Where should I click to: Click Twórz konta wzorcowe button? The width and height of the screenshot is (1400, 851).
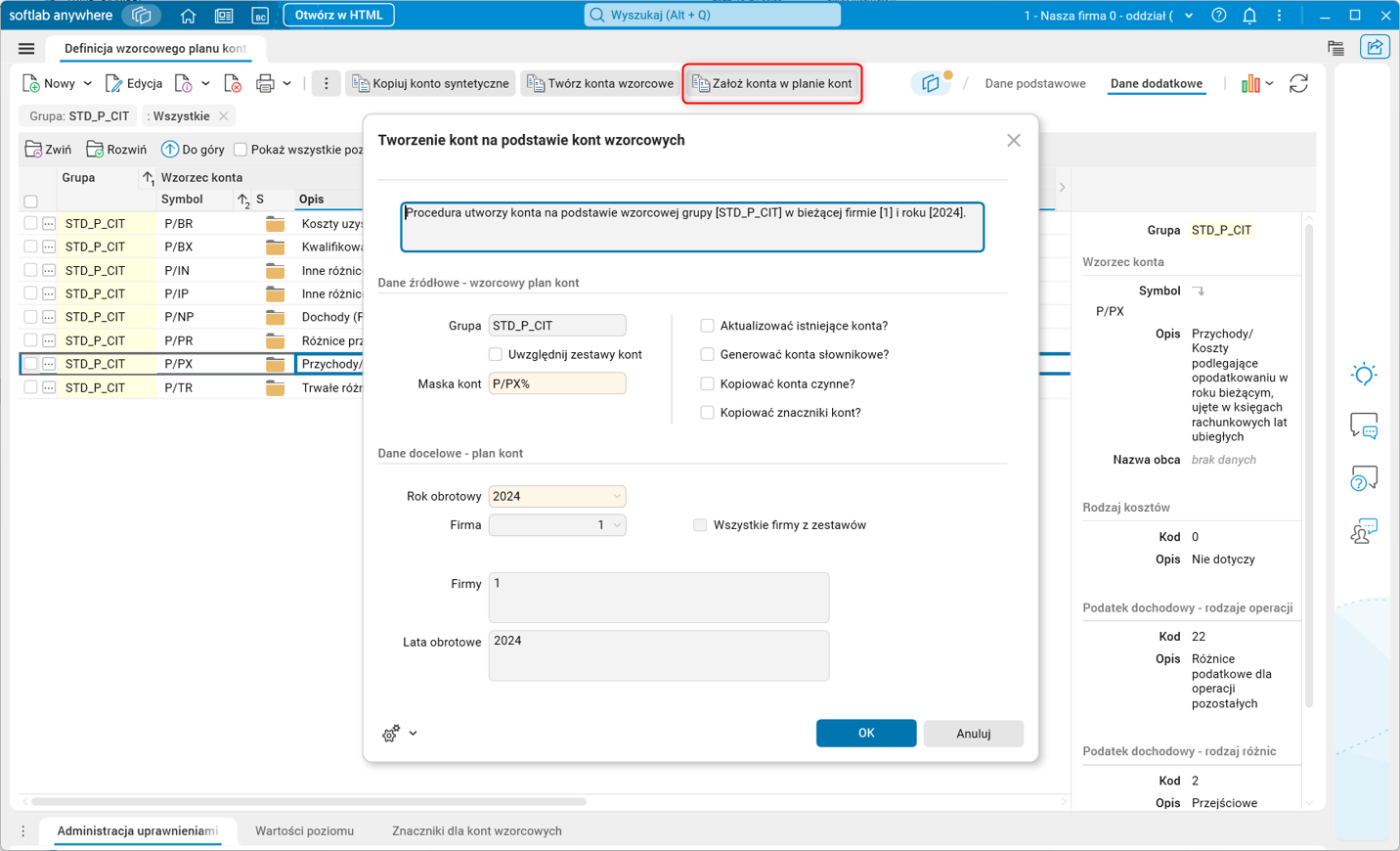tap(600, 84)
